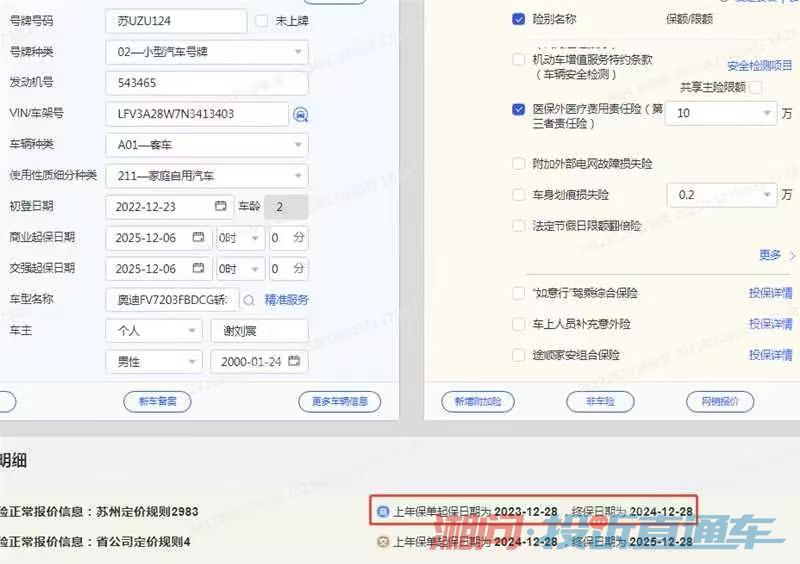Click the icon before 上年保单起保日期 2024-12-28

(382, 541)
